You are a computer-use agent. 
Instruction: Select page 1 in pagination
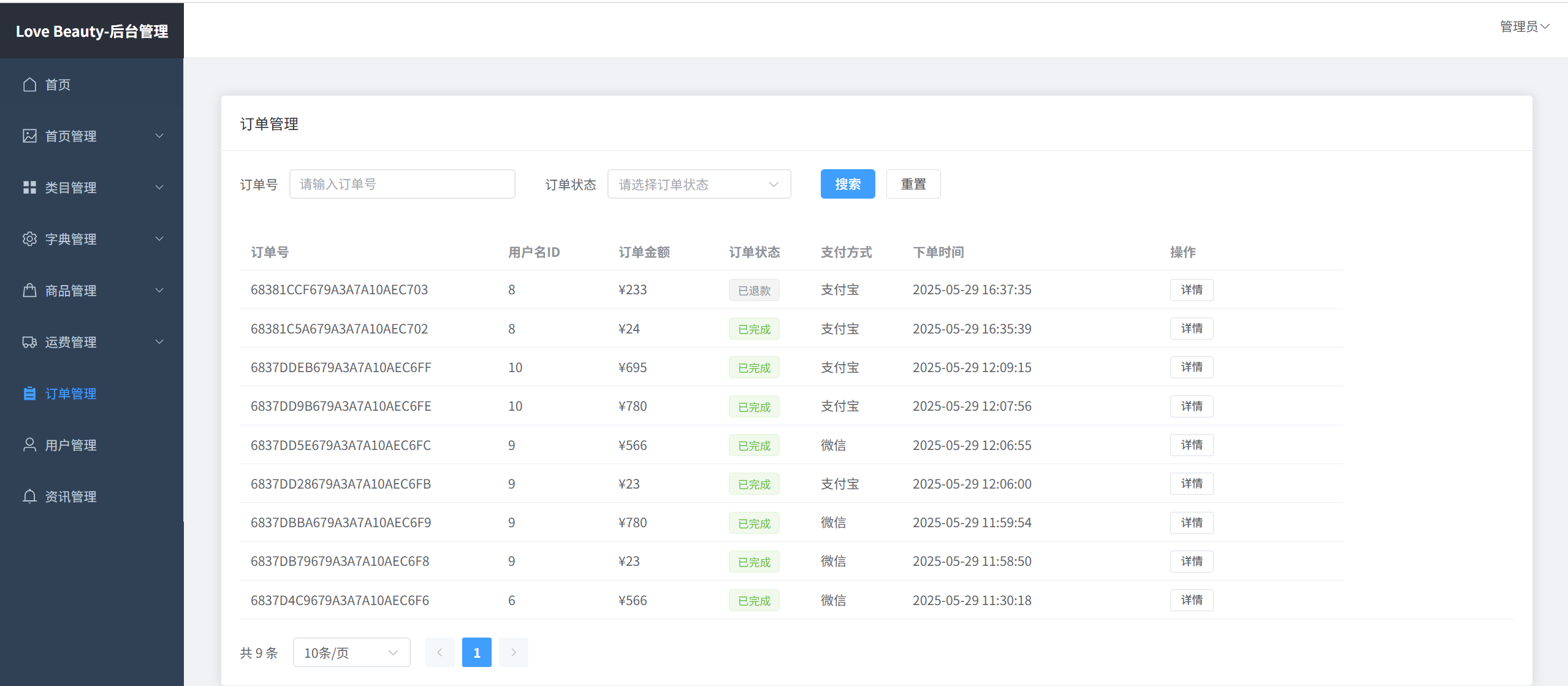[476, 653]
